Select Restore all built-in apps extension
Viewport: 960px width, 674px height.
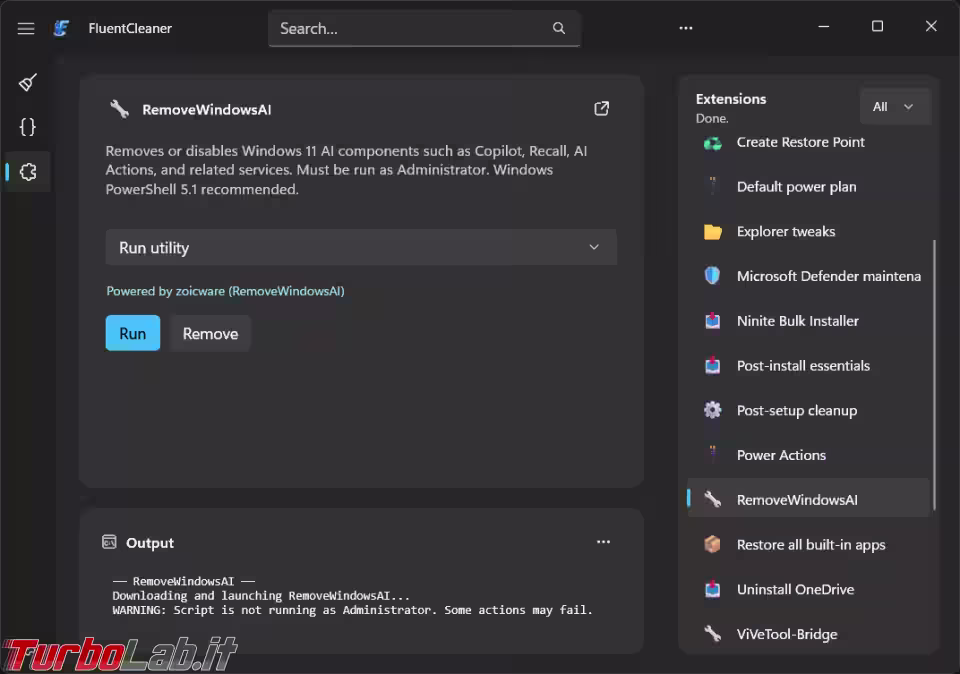[809, 544]
